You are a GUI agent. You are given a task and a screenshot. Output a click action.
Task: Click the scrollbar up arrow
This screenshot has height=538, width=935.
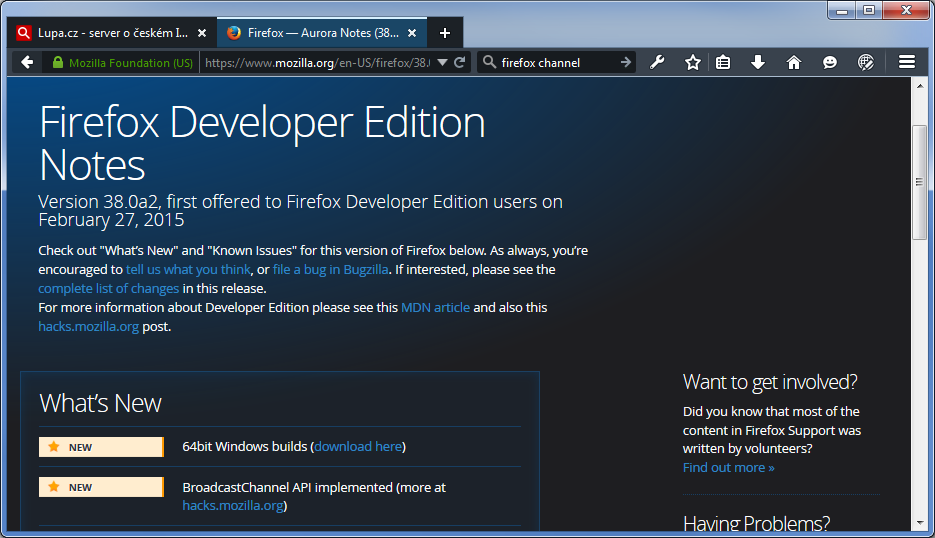919,86
